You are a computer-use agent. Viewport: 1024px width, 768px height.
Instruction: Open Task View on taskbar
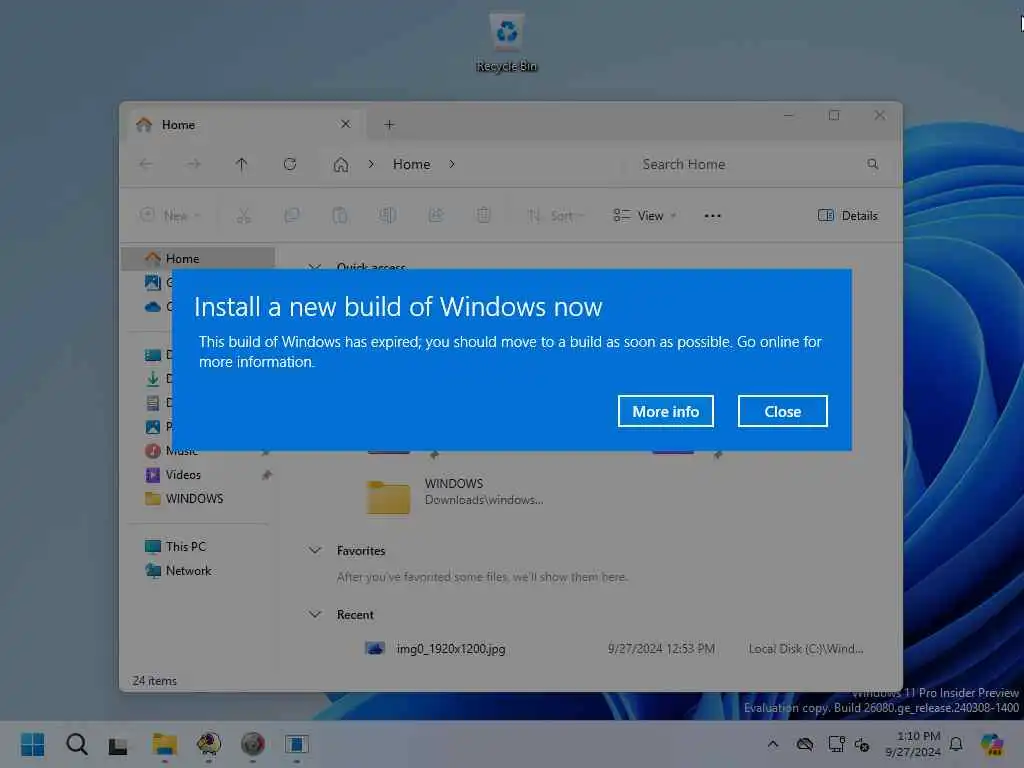click(x=118, y=745)
